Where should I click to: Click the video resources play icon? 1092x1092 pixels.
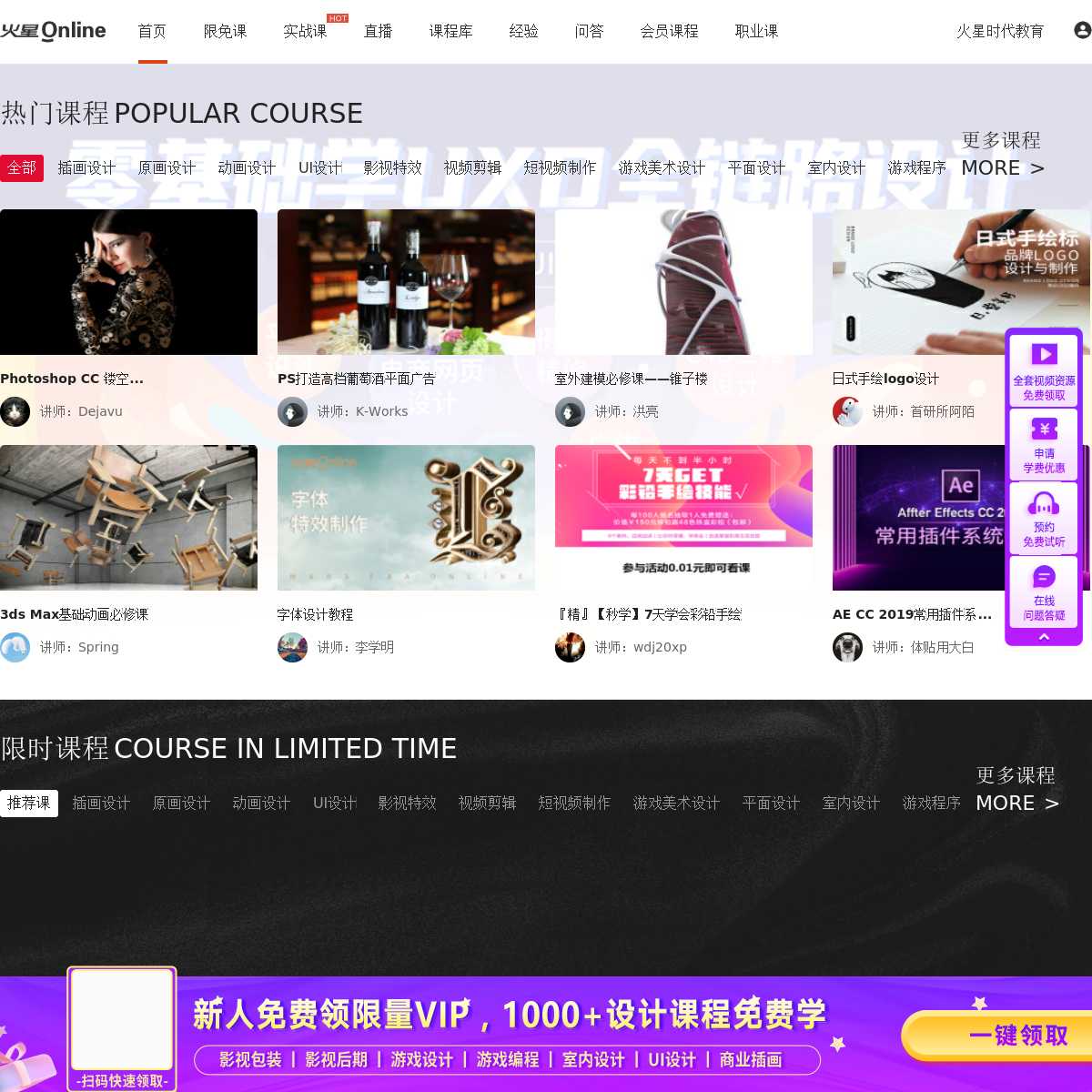1043,354
